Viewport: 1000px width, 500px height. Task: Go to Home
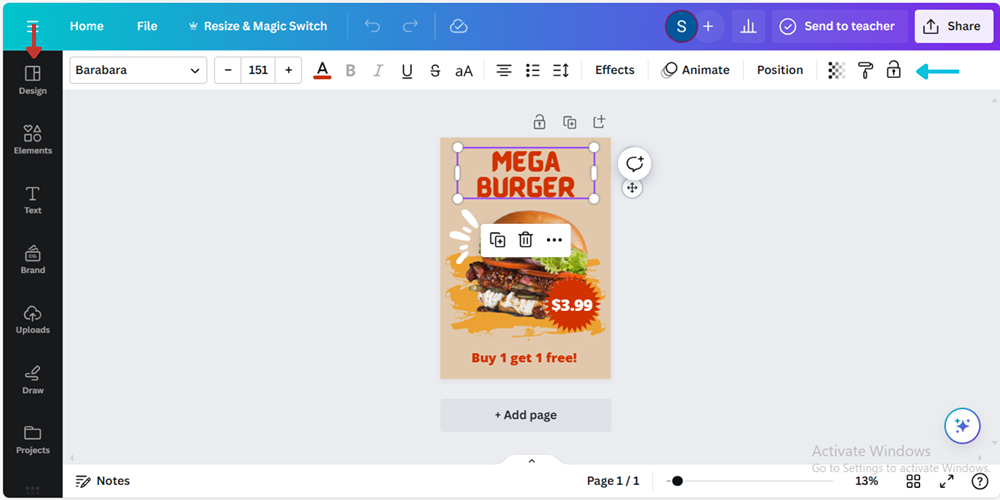[x=87, y=26]
